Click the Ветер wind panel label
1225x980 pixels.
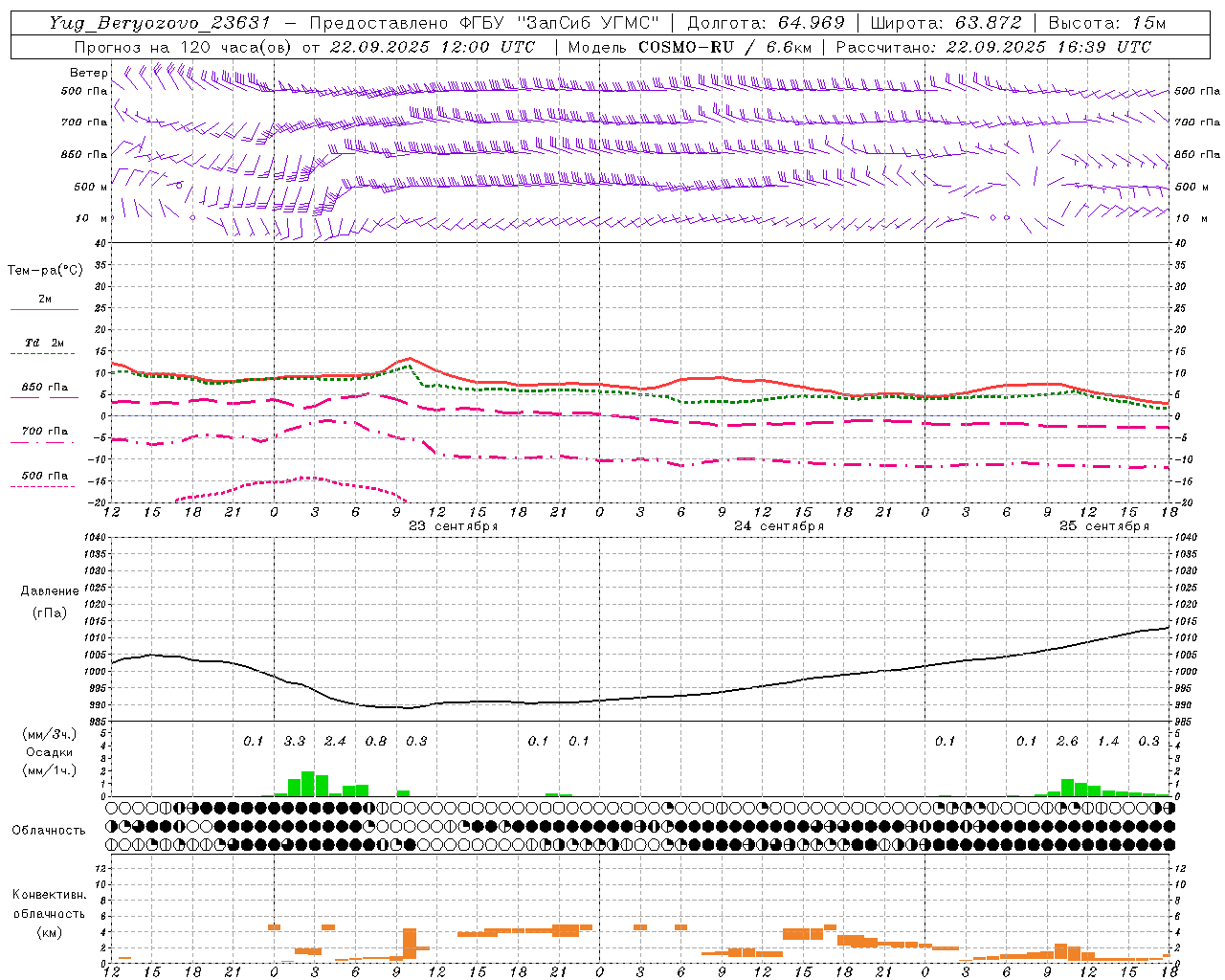pyautogui.click(x=88, y=73)
